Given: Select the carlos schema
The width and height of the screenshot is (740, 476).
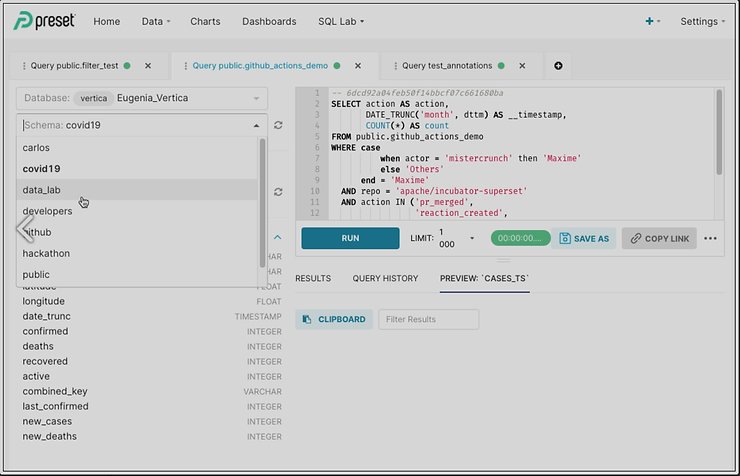Looking at the screenshot, I should tap(137, 148).
